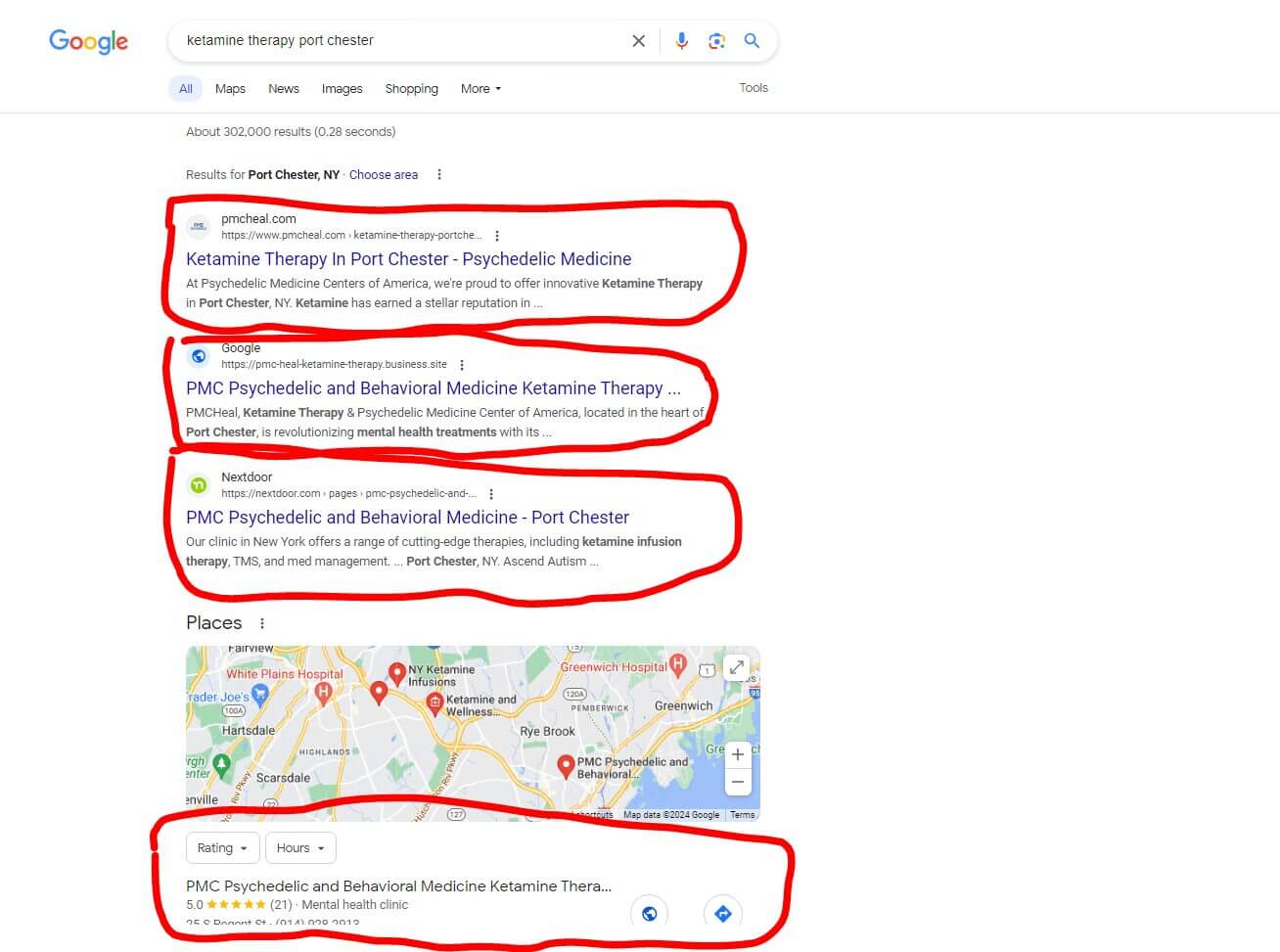Switch to the Maps tab
The width and height of the screenshot is (1280, 952).
click(230, 88)
